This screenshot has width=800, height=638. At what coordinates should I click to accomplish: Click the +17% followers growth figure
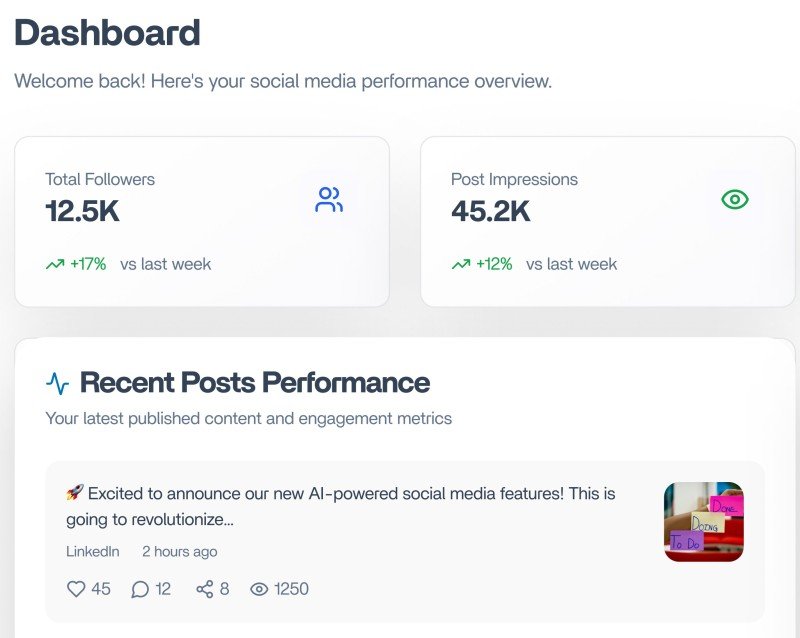[x=88, y=265]
